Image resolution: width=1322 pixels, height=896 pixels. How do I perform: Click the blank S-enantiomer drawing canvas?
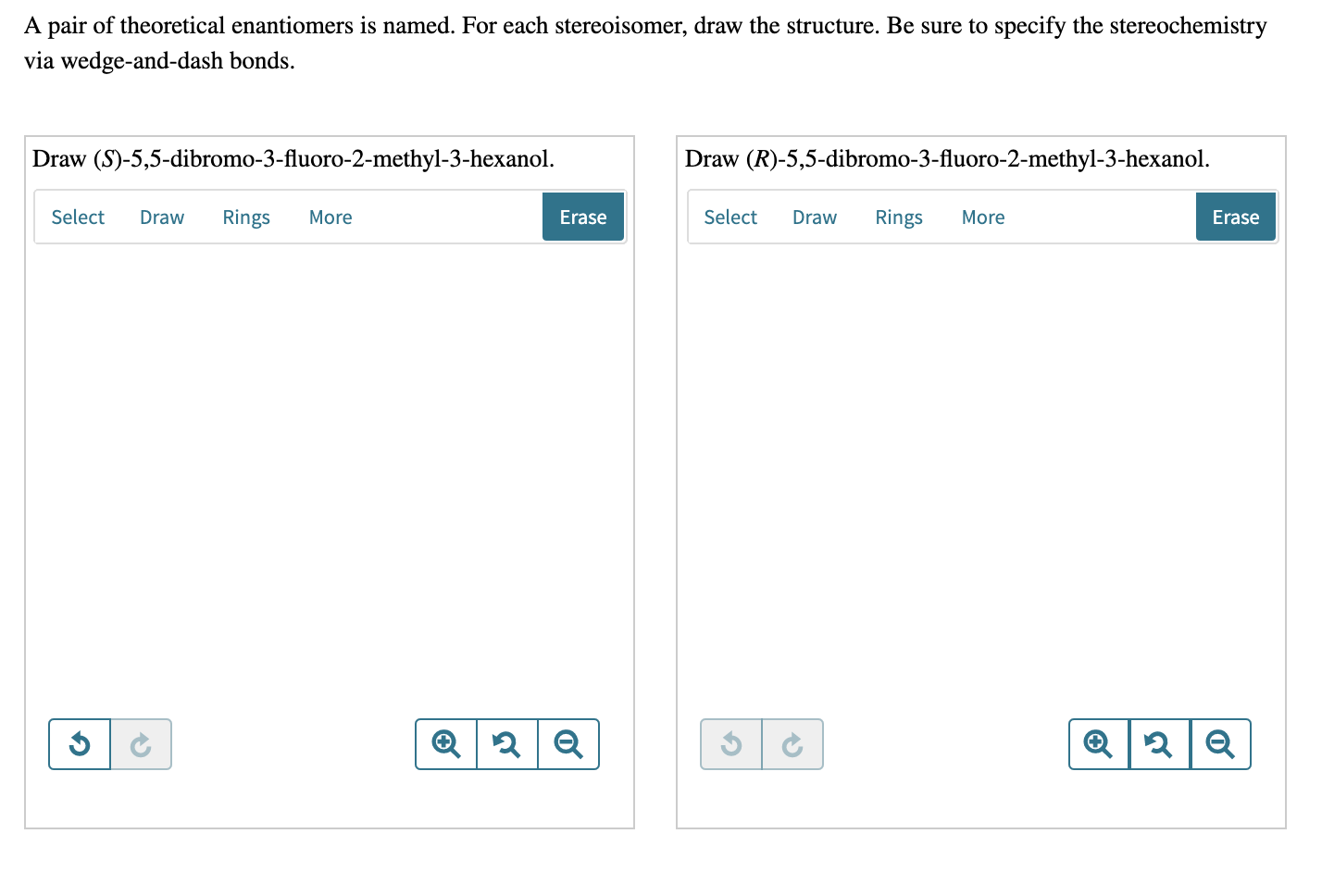click(329, 481)
